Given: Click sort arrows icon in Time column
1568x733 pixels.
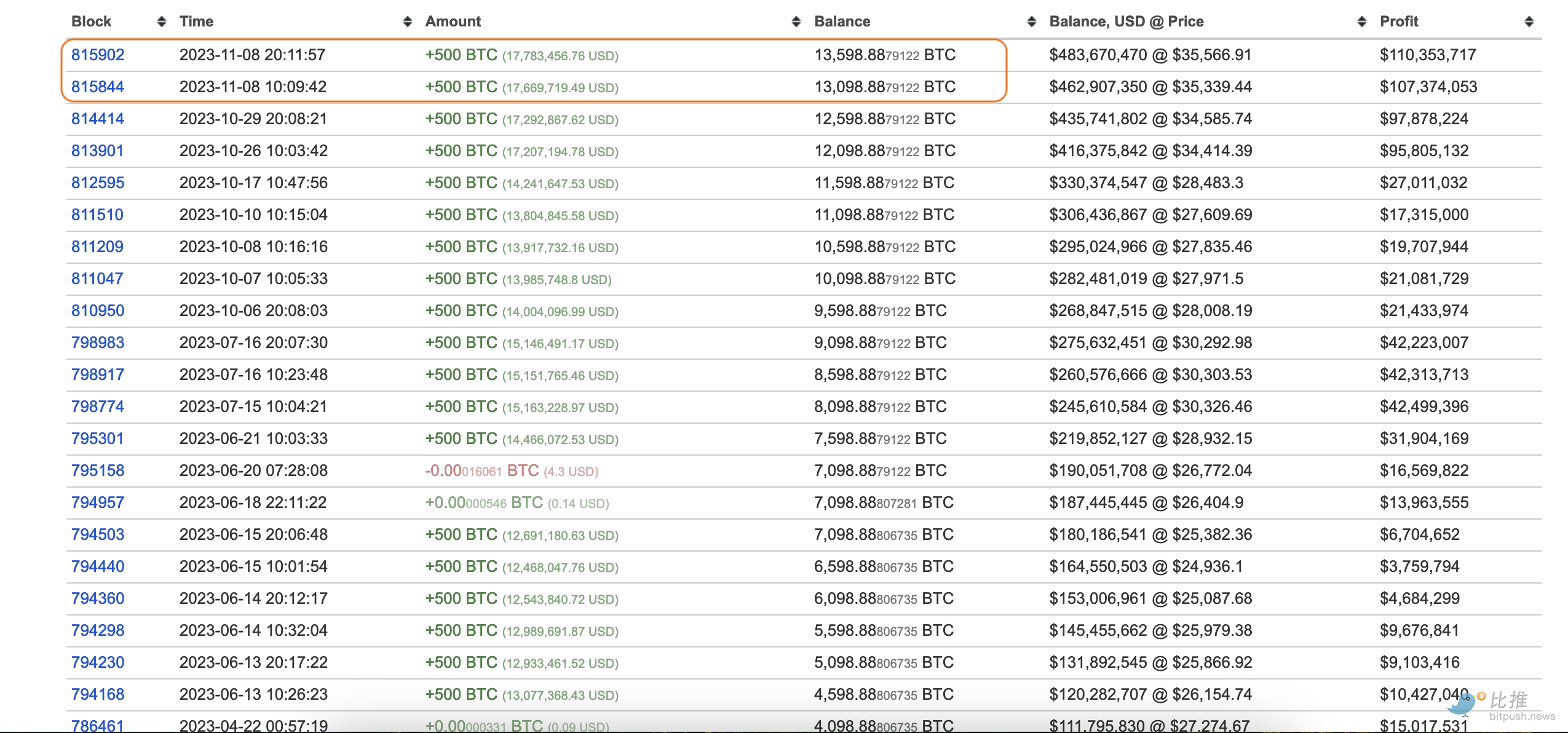Looking at the screenshot, I should coord(407,22).
